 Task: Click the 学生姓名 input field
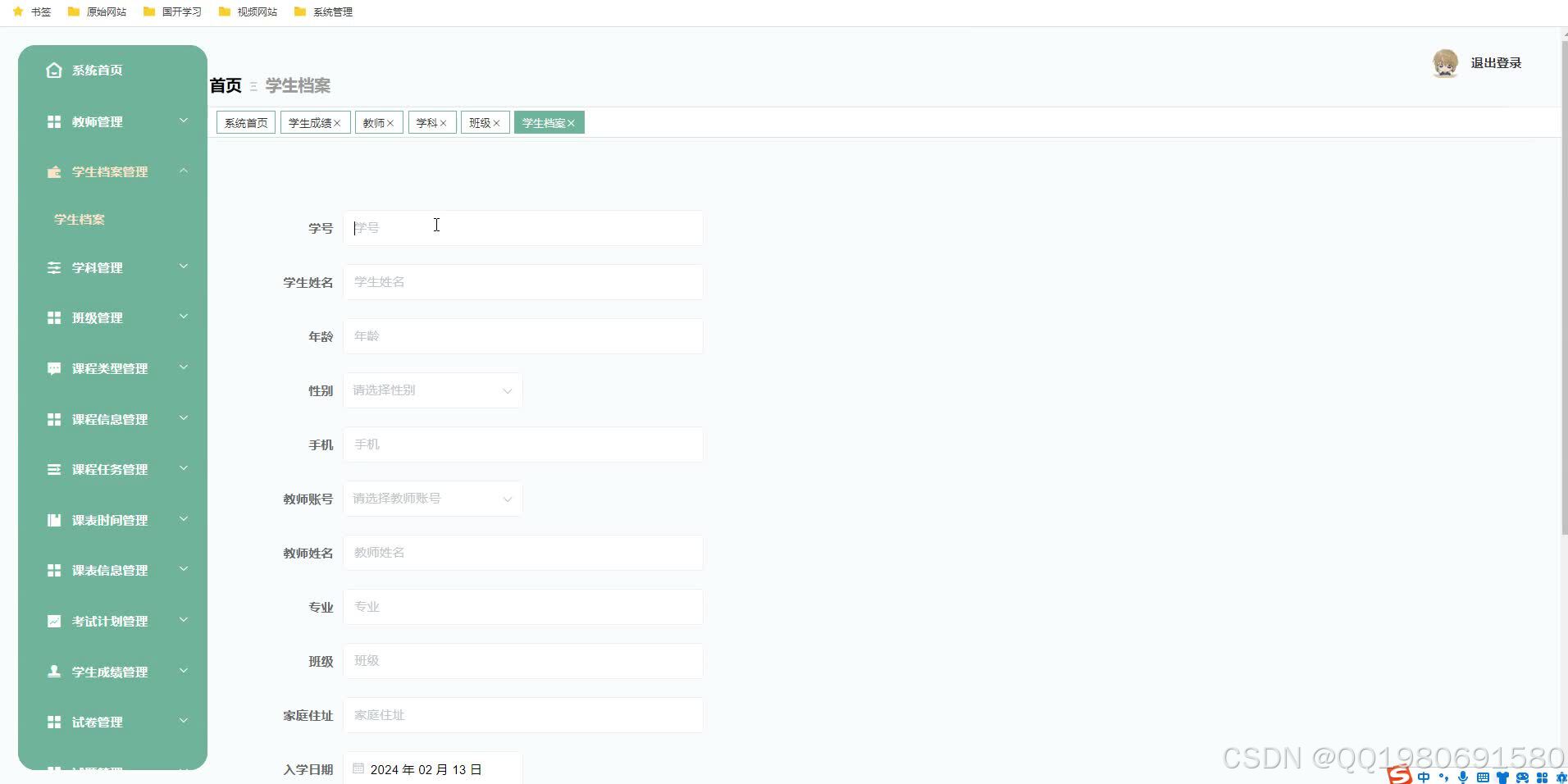[x=523, y=282]
